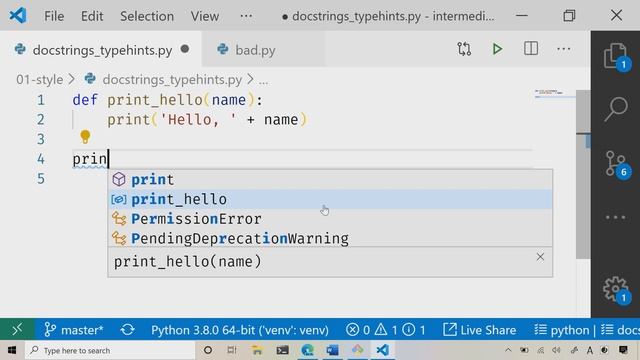Open File Explorer from taskbar

click(x=257, y=350)
